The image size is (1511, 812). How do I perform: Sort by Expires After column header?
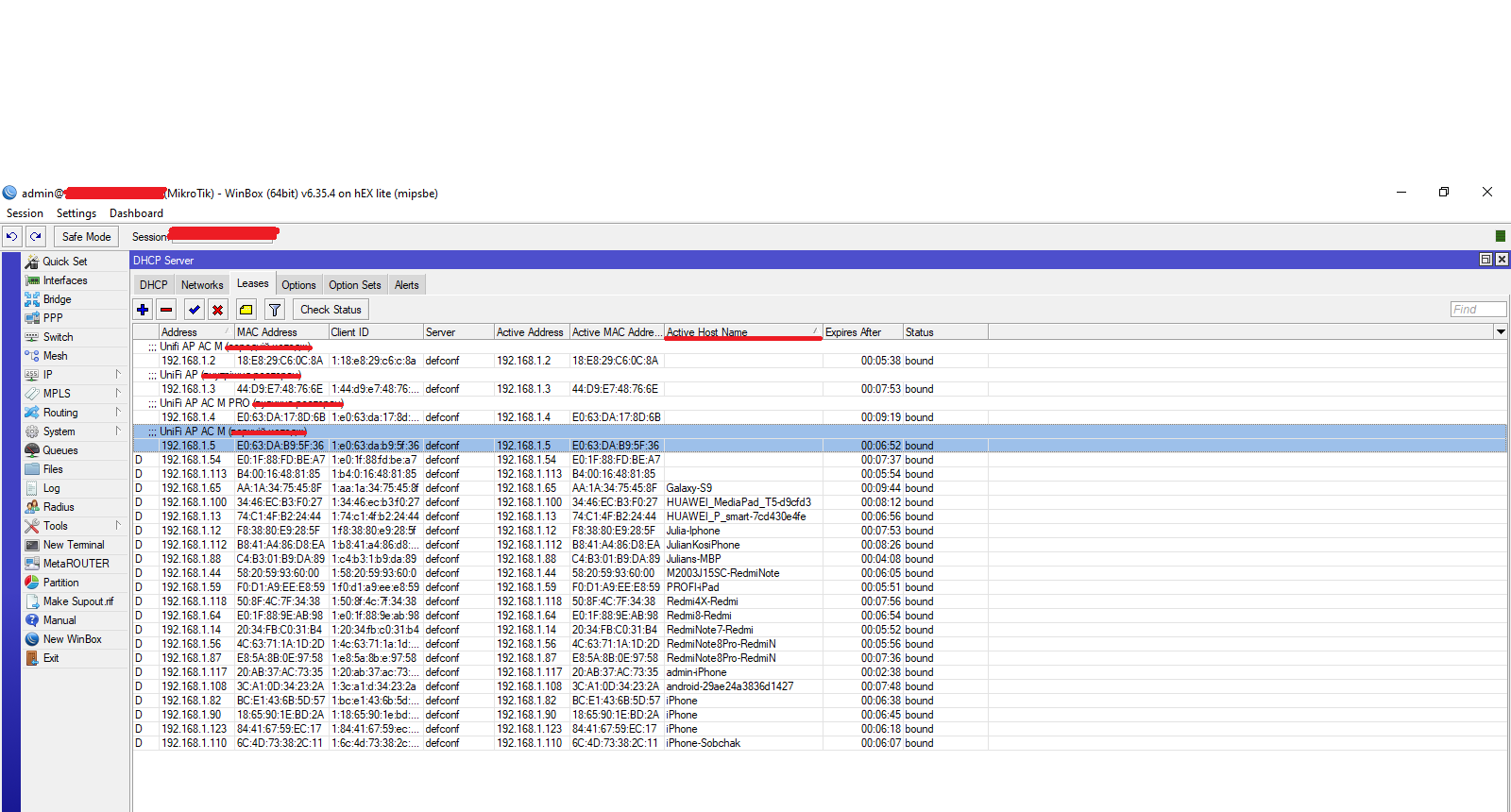click(x=863, y=332)
